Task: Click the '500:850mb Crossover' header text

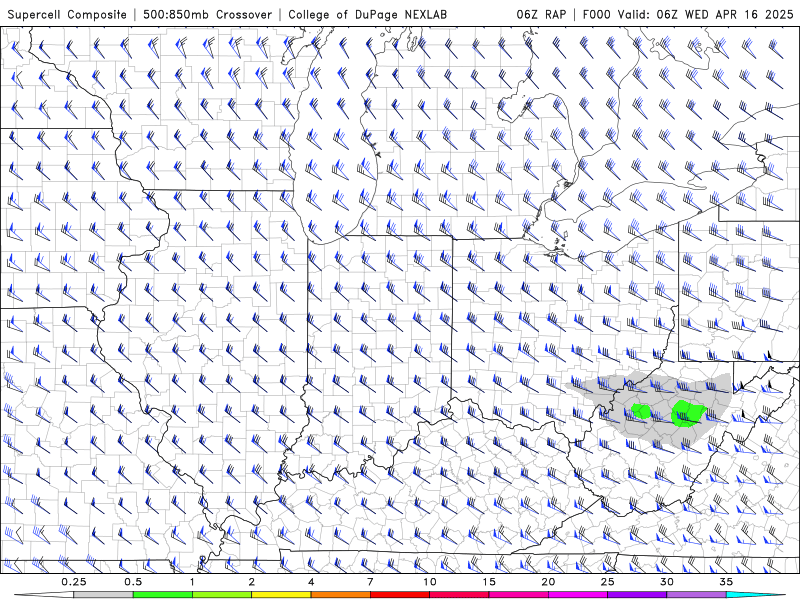Action: (207, 14)
